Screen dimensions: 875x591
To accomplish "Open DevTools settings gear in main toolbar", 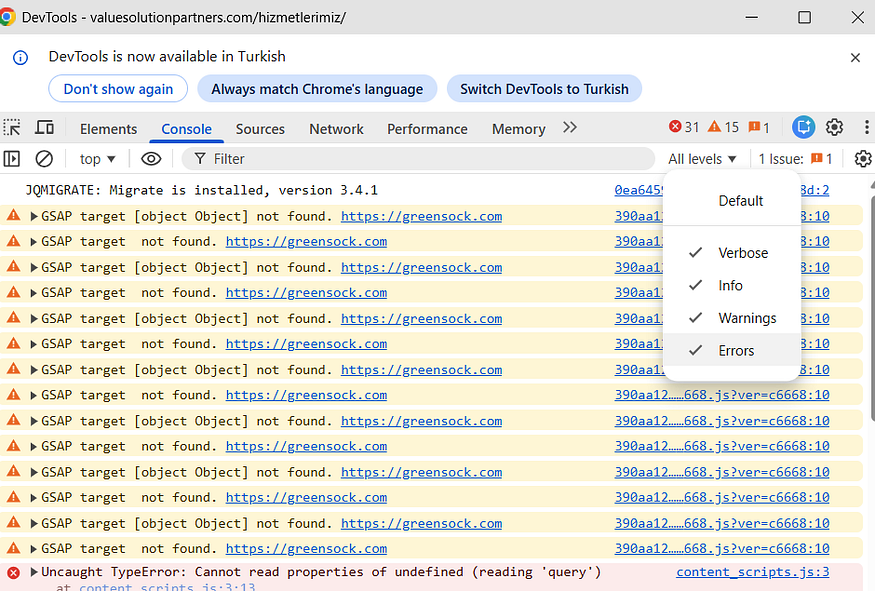I will point(834,127).
